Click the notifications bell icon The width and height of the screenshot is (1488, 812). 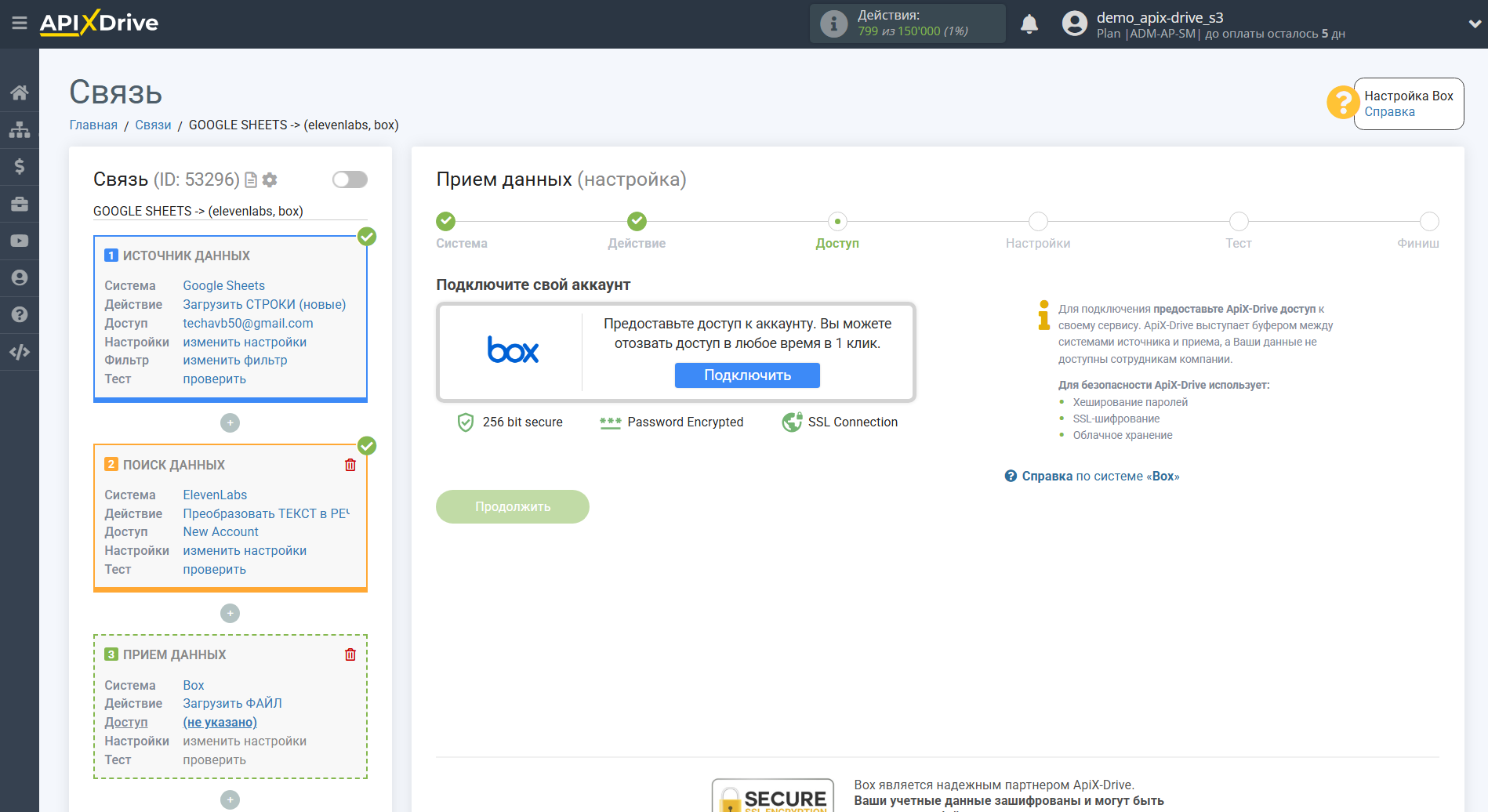1029,24
